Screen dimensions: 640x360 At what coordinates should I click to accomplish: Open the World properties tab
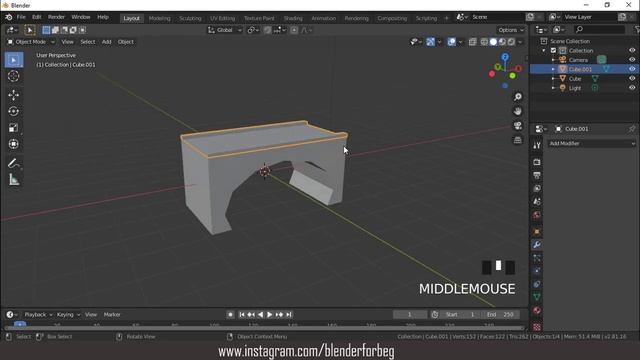tap(537, 215)
